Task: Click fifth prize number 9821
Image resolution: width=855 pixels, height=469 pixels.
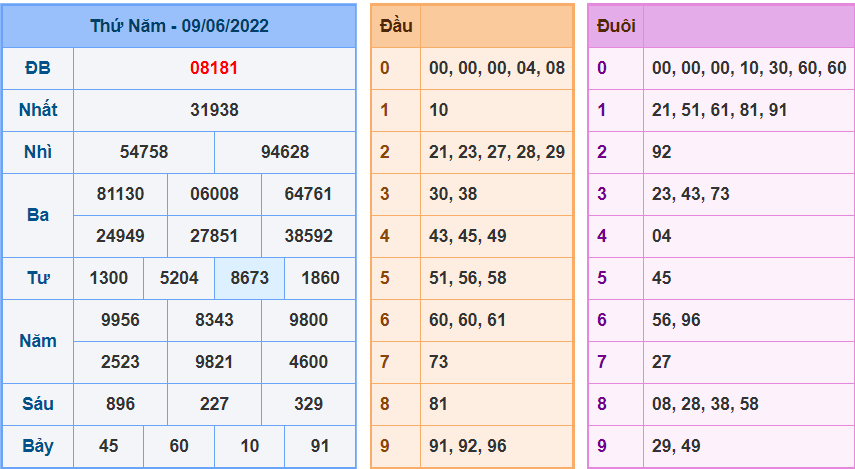Action: point(214,362)
